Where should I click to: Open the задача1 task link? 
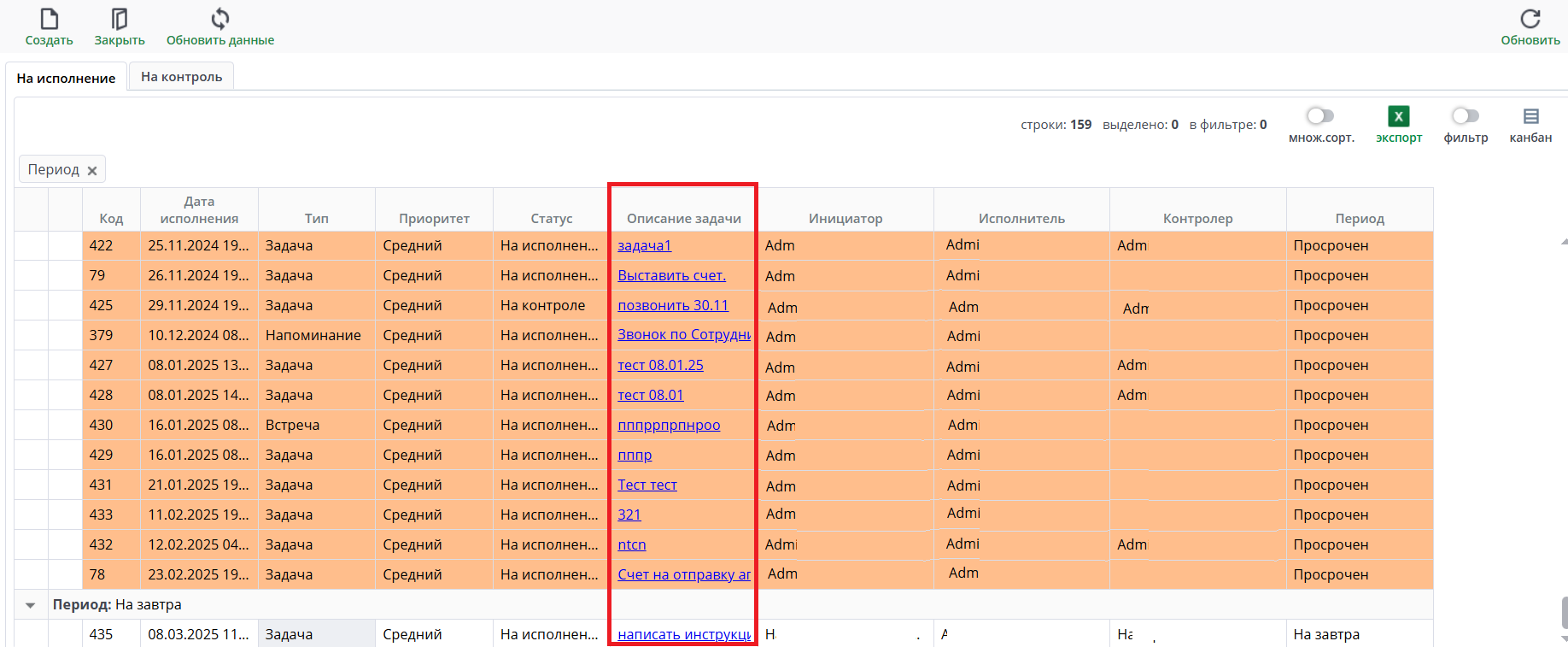[644, 246]
